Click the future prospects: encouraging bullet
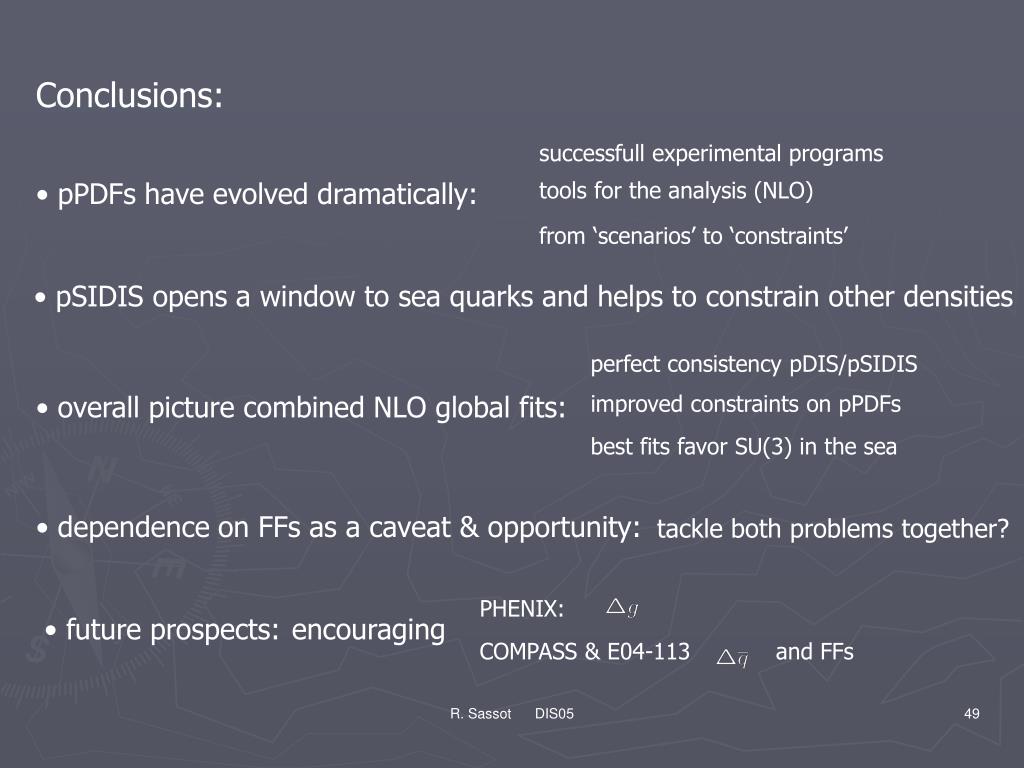The width and height of the screenshot is (1024, 768). 245,631
